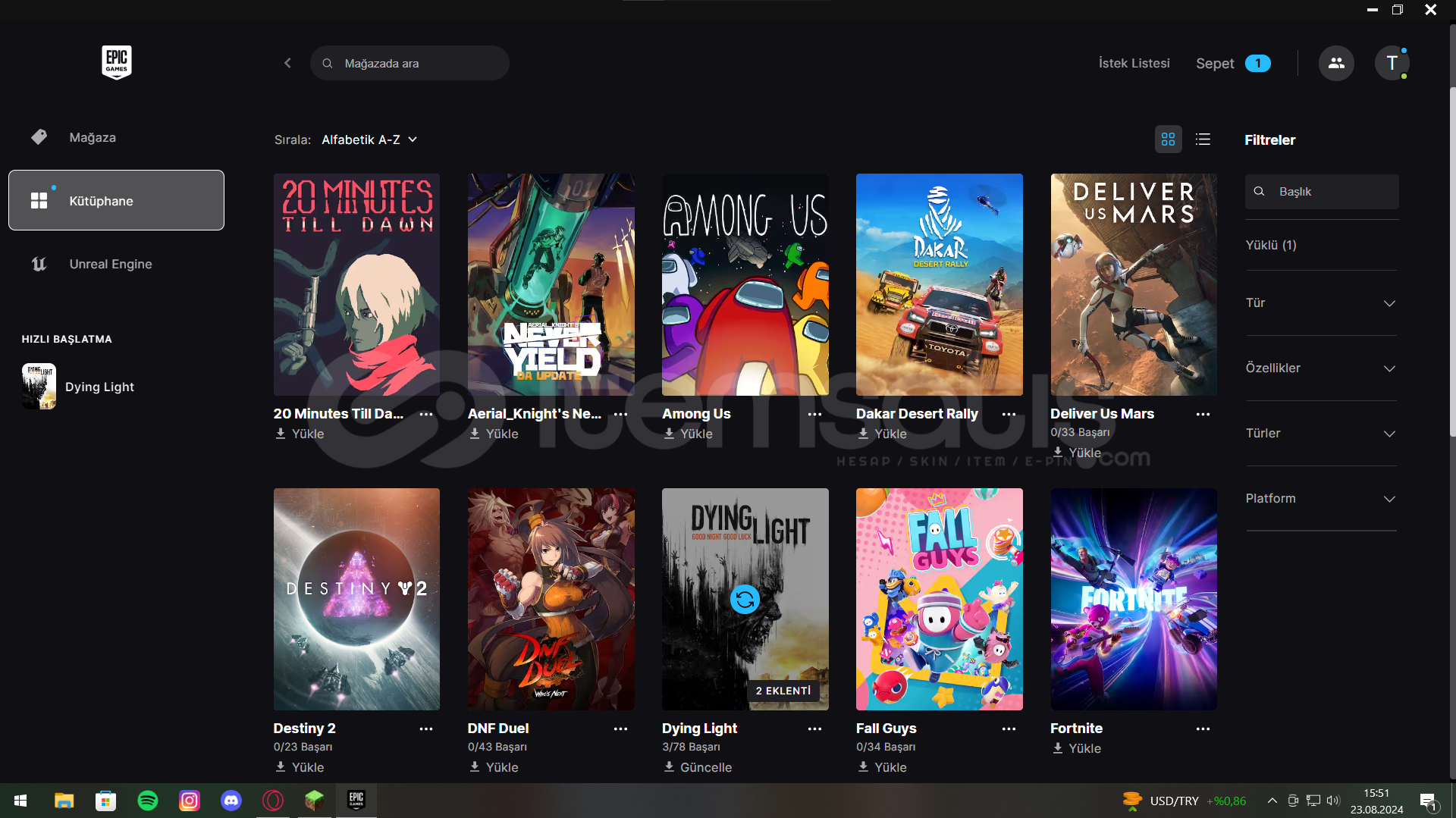Open Opera browser from the taskbar
Viewport: 1456px width, 818px height.
click(x=273, y=801)
